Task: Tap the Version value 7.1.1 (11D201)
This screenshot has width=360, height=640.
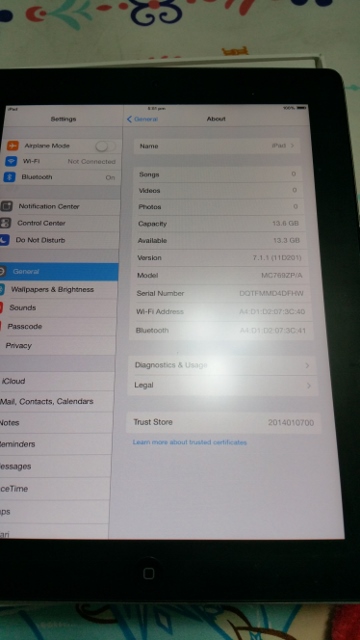Action: tap(277, 258)
